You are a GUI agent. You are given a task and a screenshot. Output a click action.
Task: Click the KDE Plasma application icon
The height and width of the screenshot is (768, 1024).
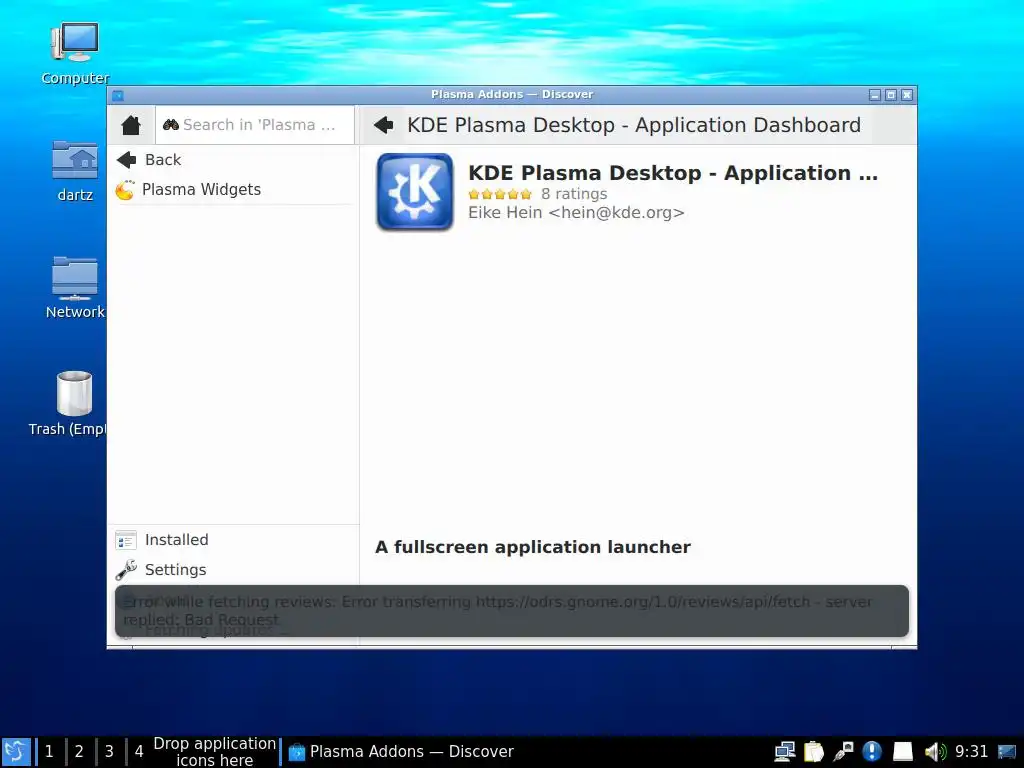click(415, 191)
